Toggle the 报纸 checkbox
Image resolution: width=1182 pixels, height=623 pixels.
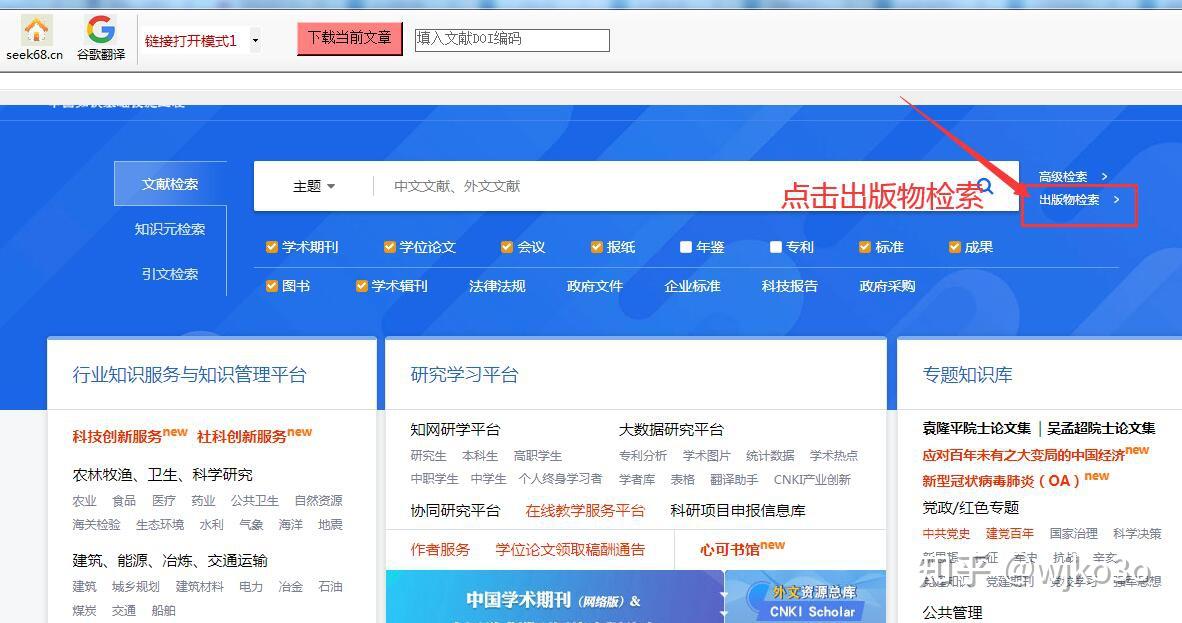[596, 247]
